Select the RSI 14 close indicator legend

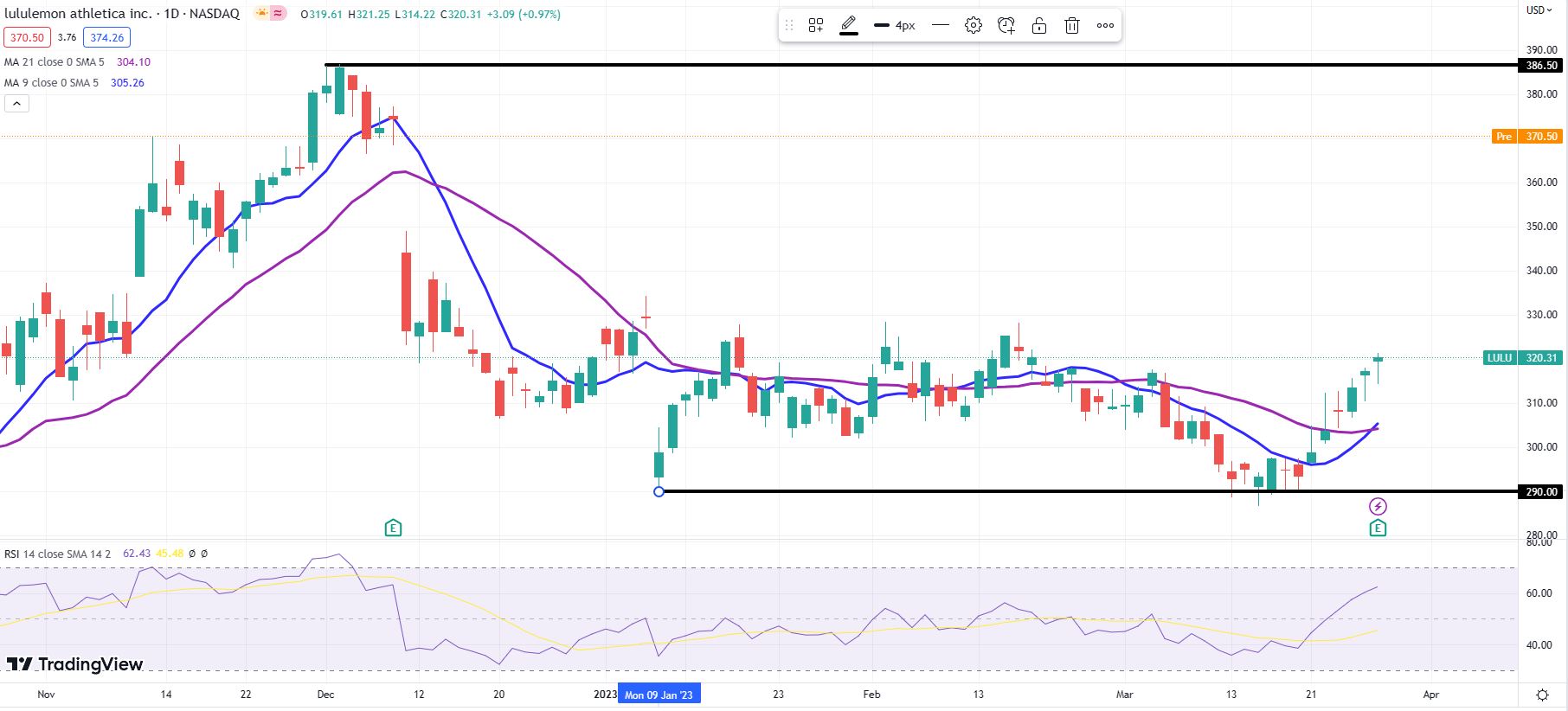(x=57, y=554)
